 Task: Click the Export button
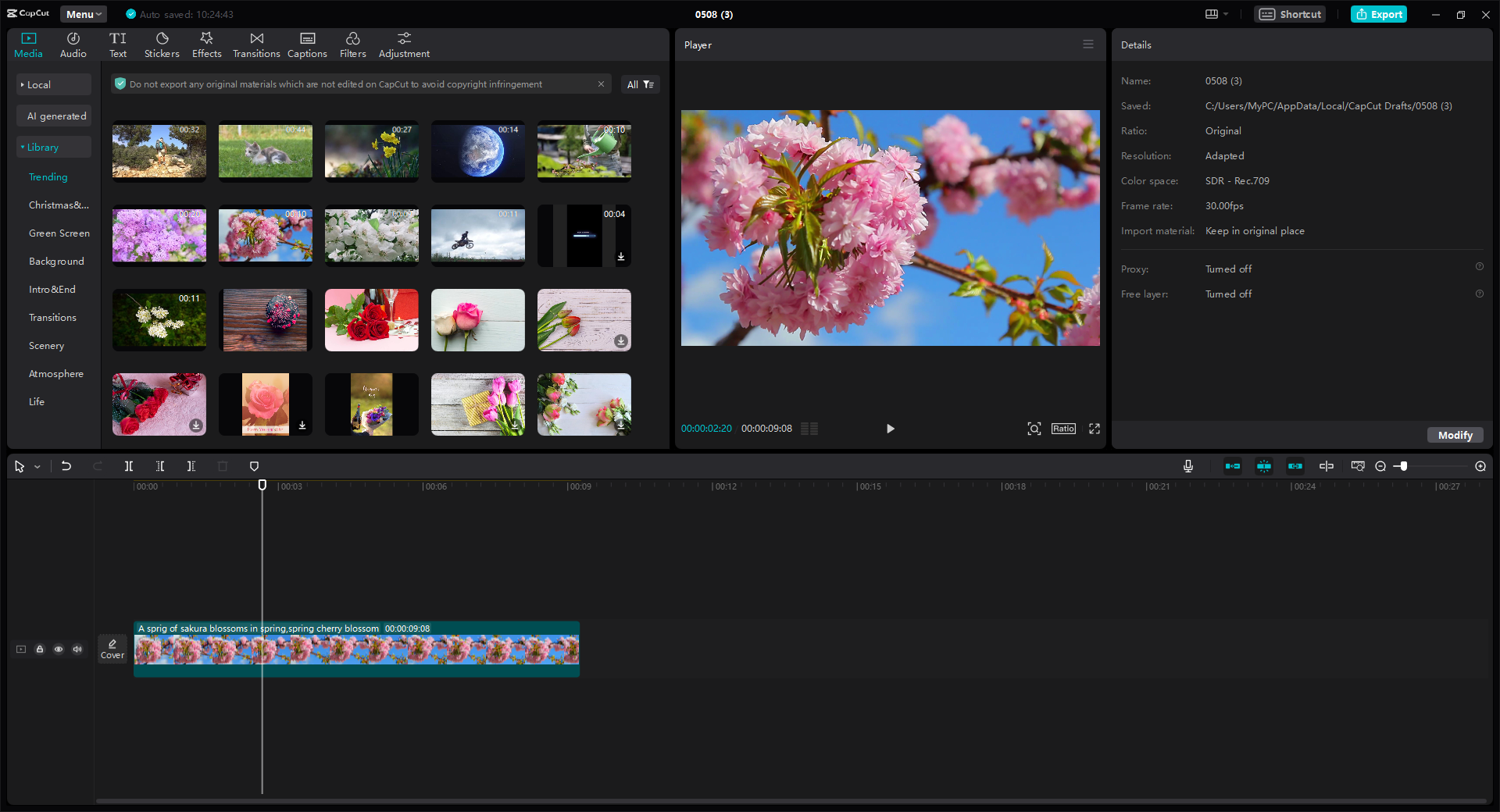1378,14
